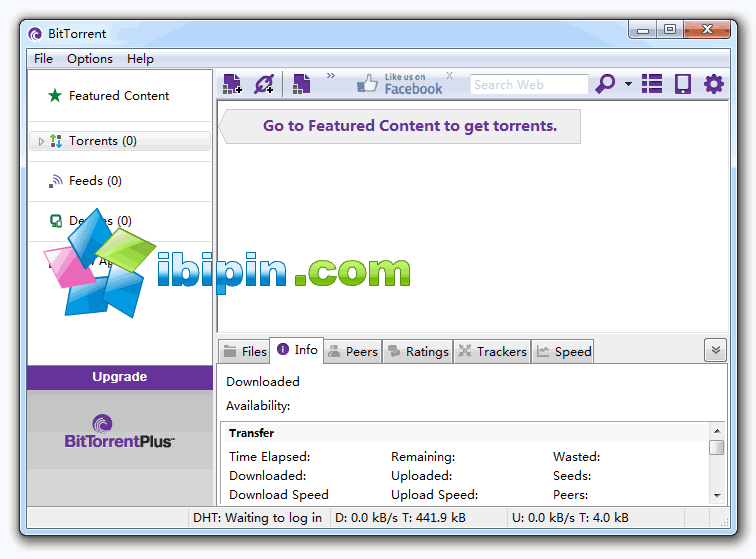Viewport: 756px width, 559px height.
Task: Switch to the Ratings tab
Action: [x=418, y=352]
